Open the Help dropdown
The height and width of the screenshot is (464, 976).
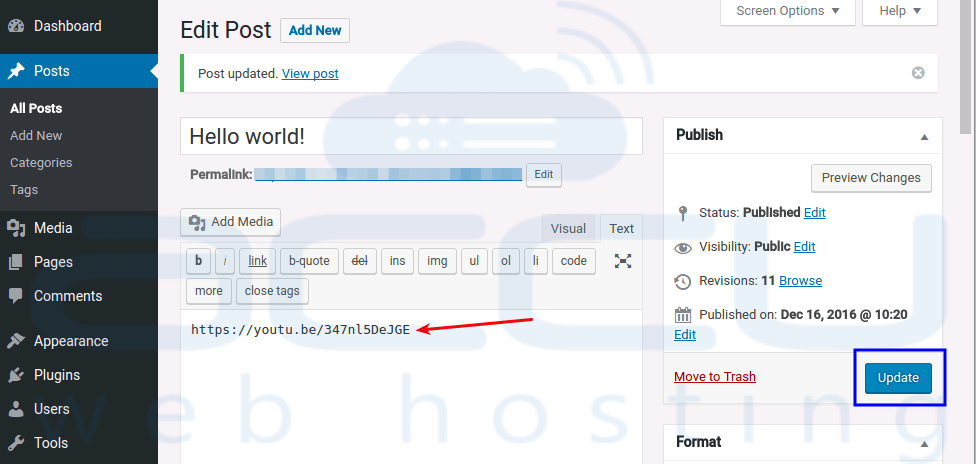[899, 11]
